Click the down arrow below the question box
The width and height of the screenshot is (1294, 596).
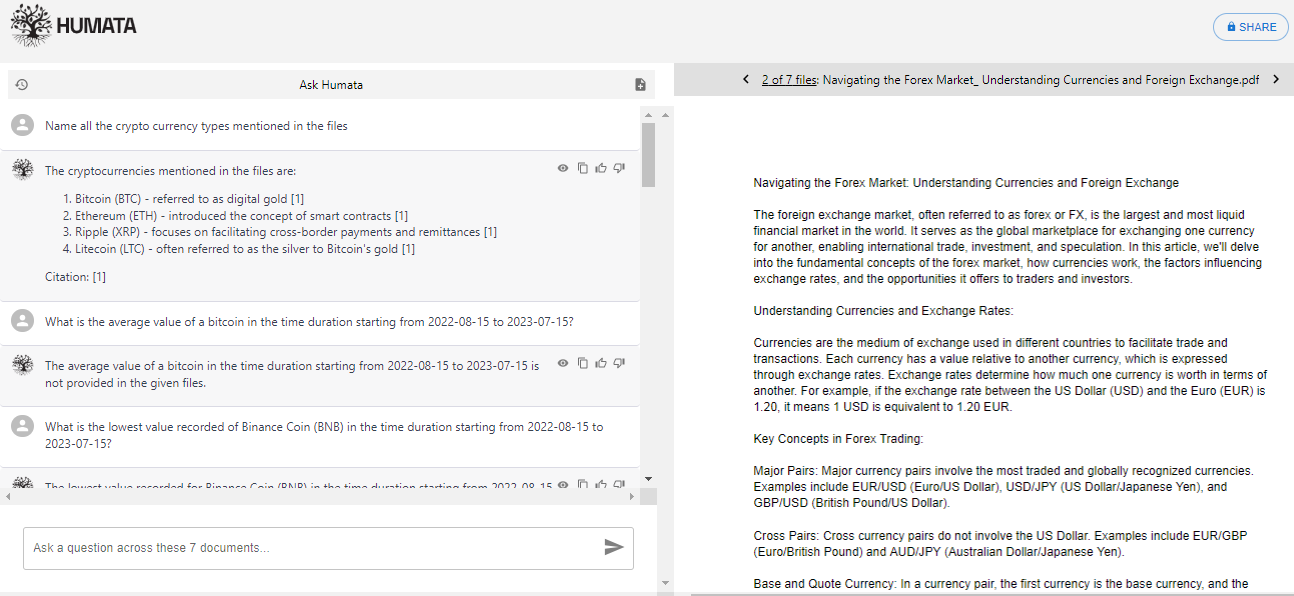pyautogui.click(x=664, y=582)
